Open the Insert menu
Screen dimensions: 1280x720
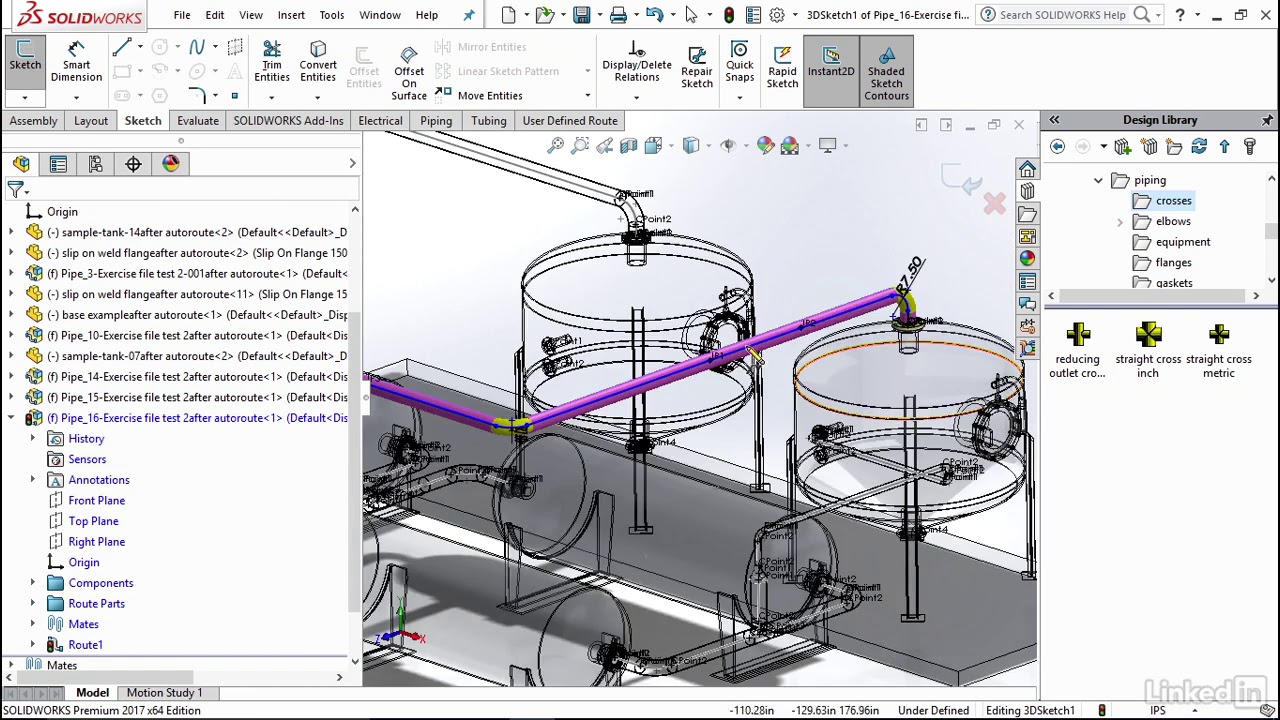pos(291,15)
